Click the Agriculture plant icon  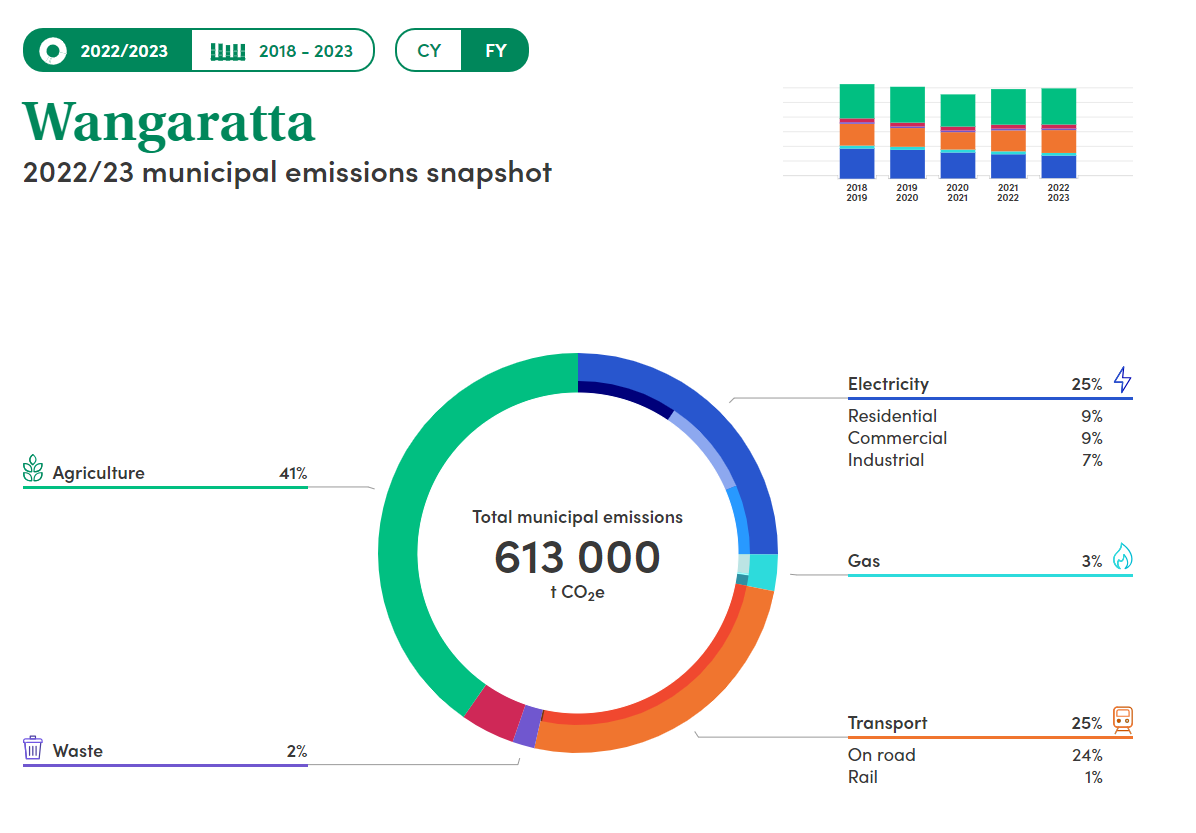33,470
